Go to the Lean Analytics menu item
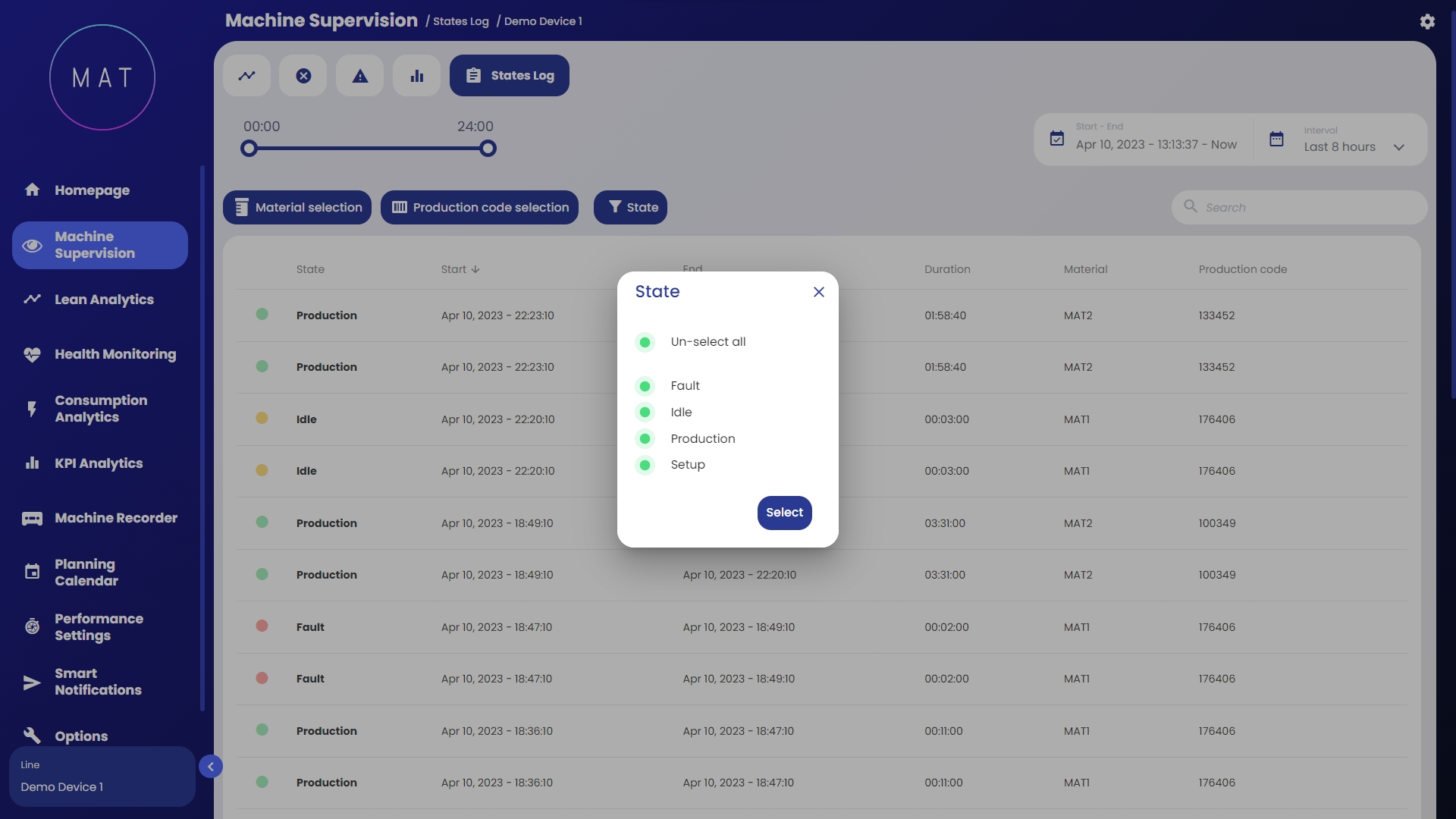Image resolution: width=1456 pixels, height=819 pixels. (x=104, y=300)
